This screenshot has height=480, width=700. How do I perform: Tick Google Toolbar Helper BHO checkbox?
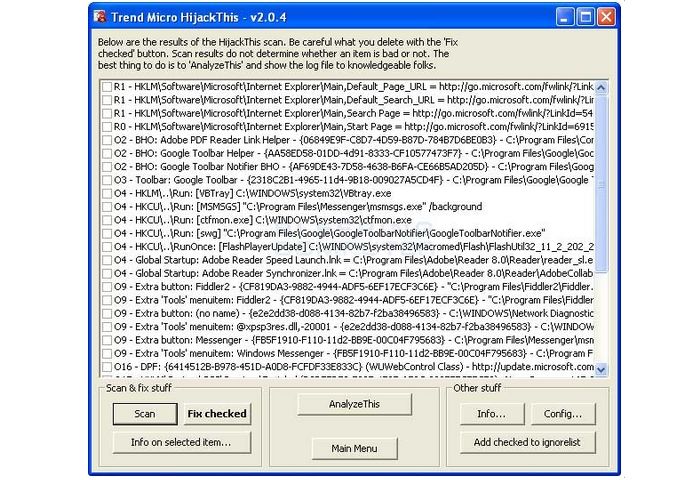point(107,154)
